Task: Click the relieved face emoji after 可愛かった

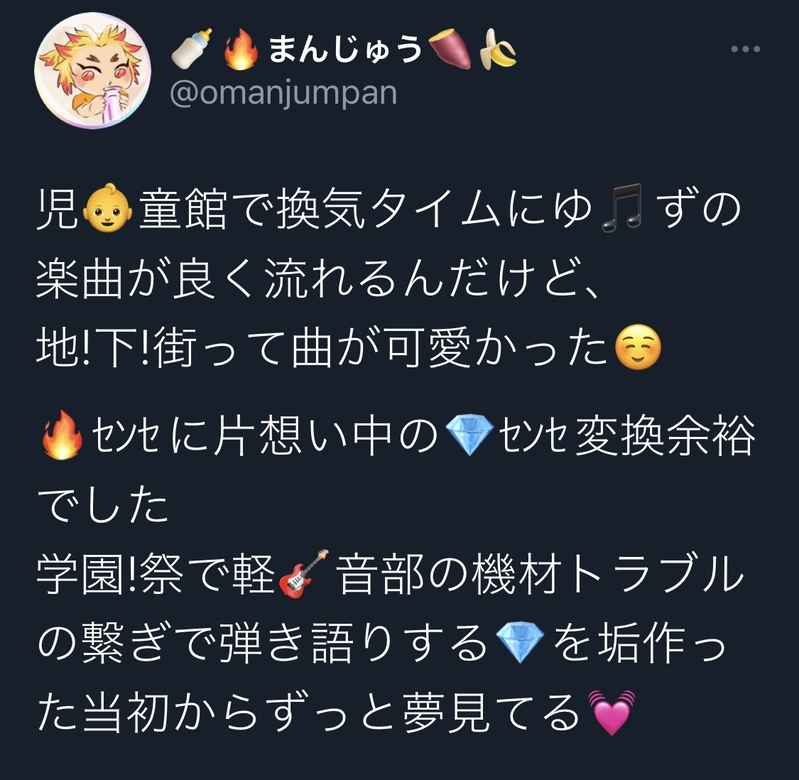Action: (x=638, y=347)
